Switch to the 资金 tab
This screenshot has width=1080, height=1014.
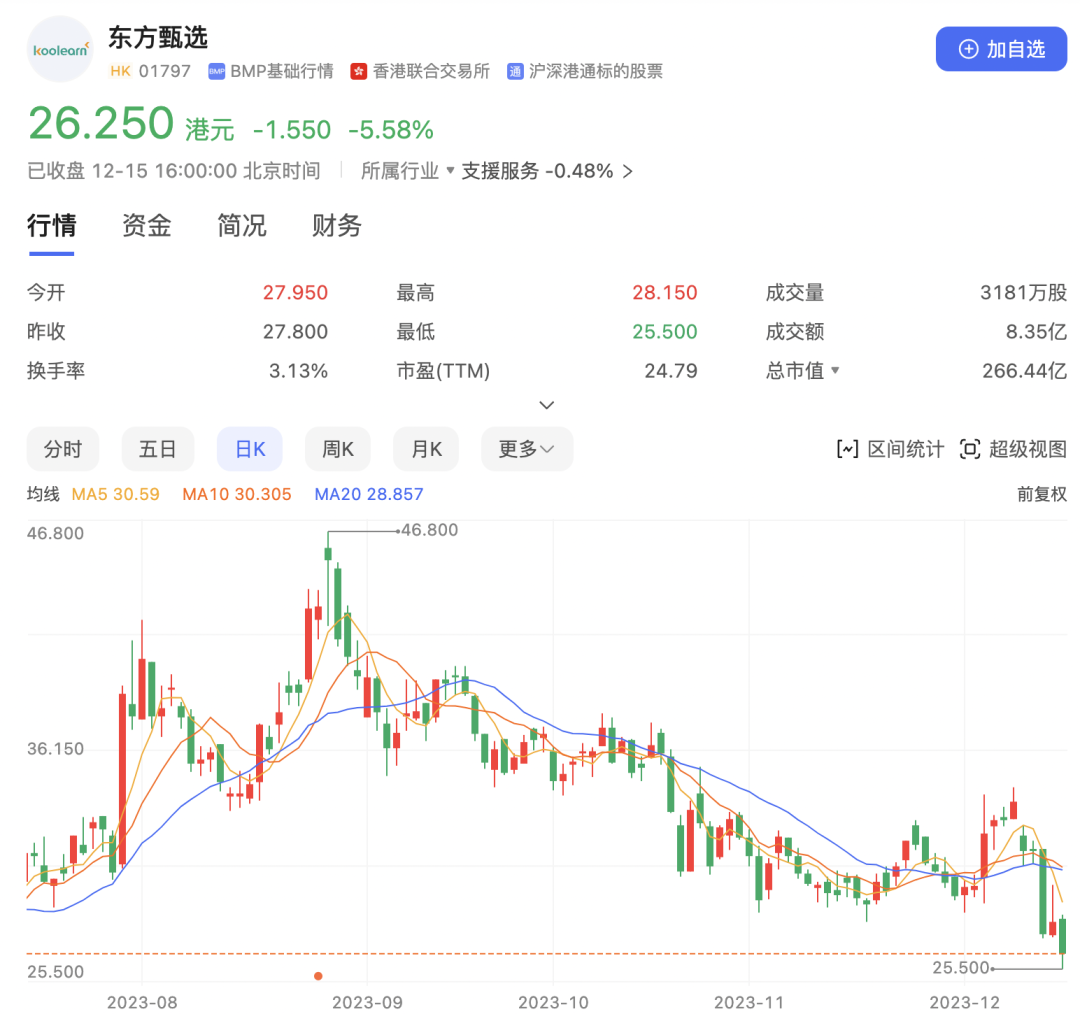[147, 226]
